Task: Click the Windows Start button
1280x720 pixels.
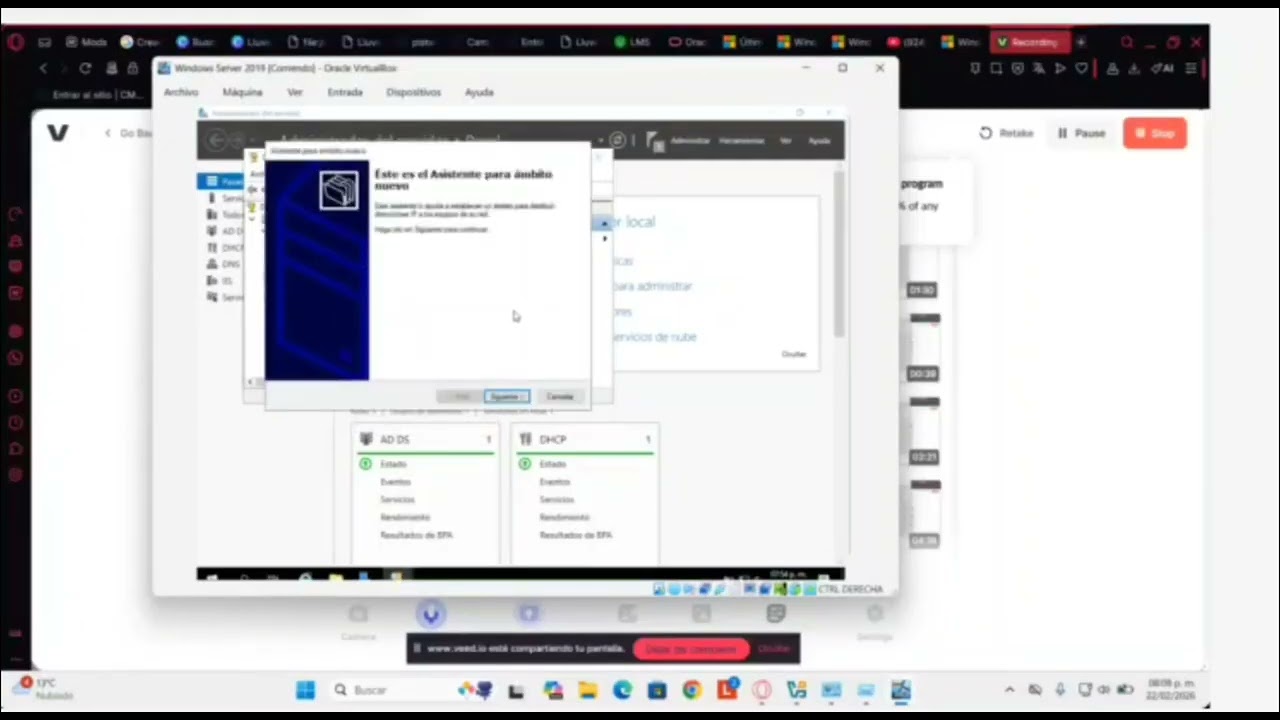Action: (x=305, y=690)
